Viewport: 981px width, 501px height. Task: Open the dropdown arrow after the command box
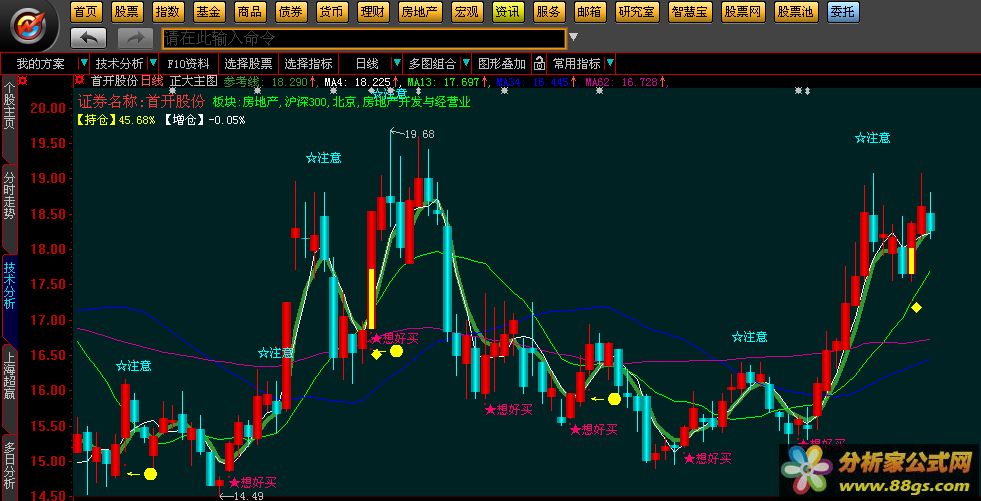574,38
